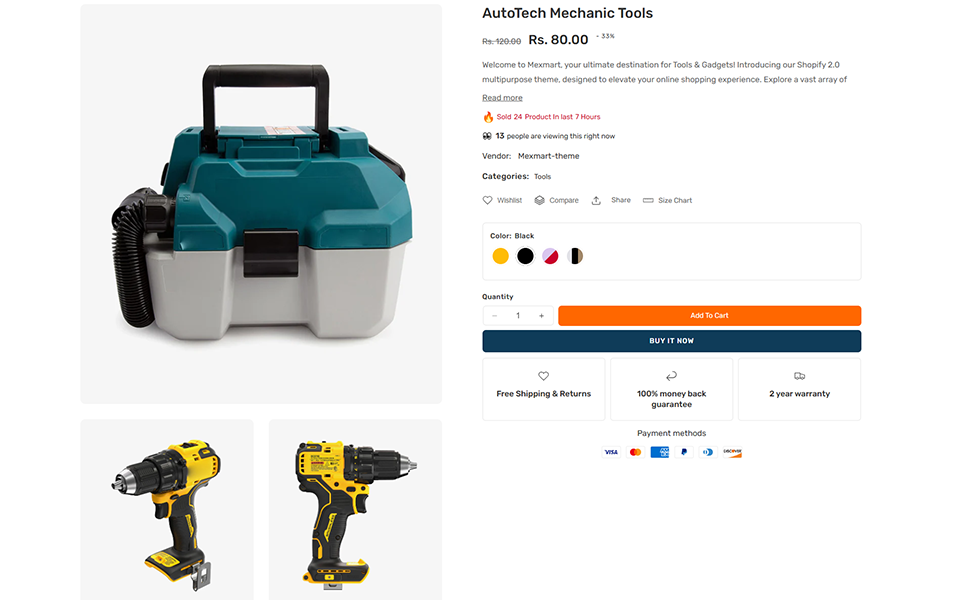This screenshot has height=600, width=965.
Task: Select the left yellow drill thumbnail
Action: pyautogui.click(x=167, y=510)
